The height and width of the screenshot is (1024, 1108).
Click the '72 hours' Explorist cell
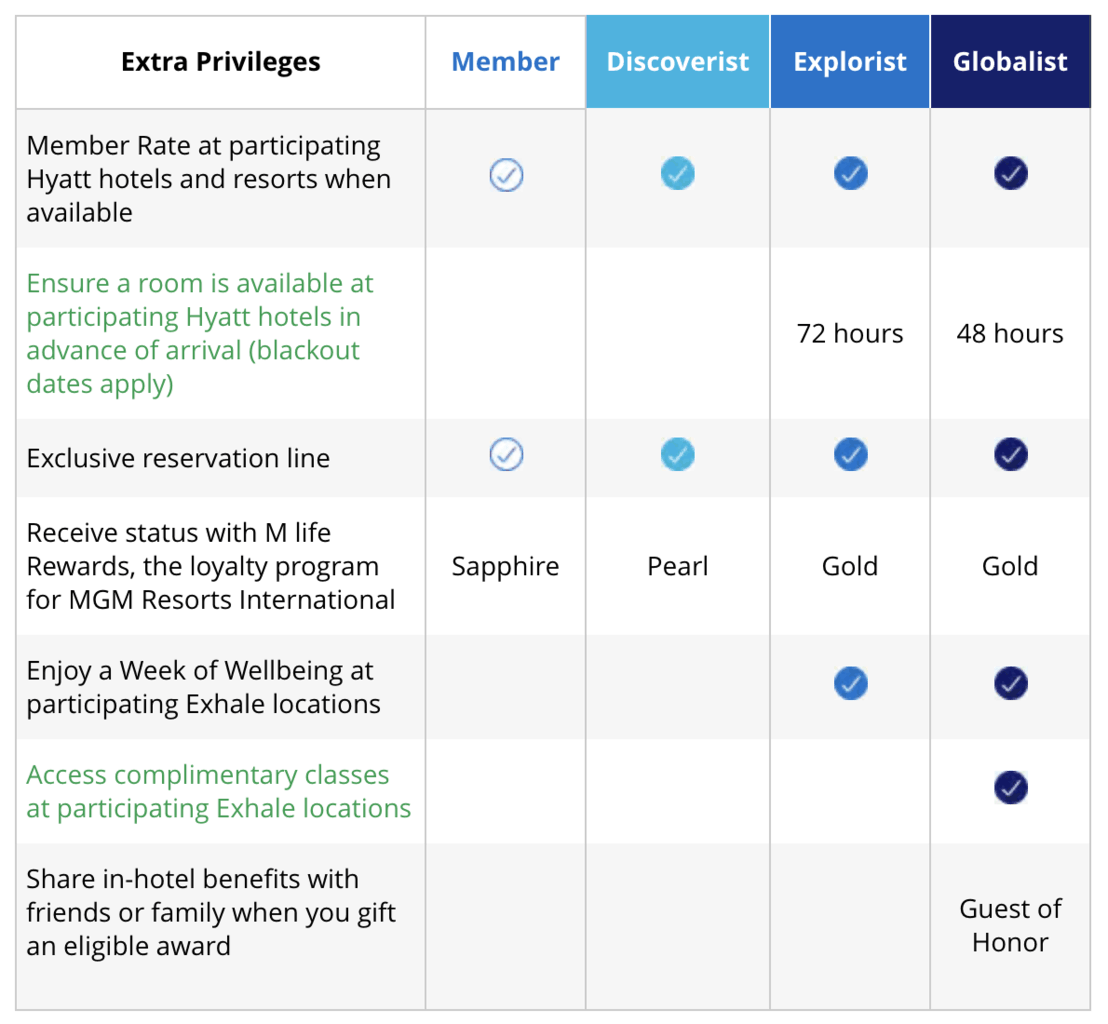pos(850,334)
